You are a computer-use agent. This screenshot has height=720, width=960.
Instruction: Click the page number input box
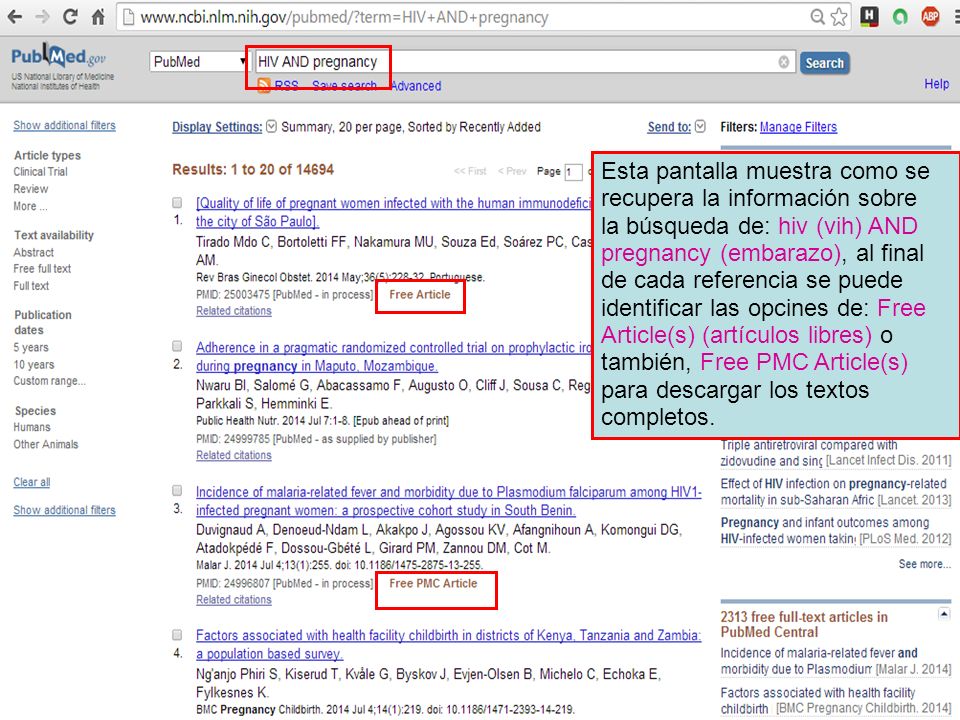(574, 171)
